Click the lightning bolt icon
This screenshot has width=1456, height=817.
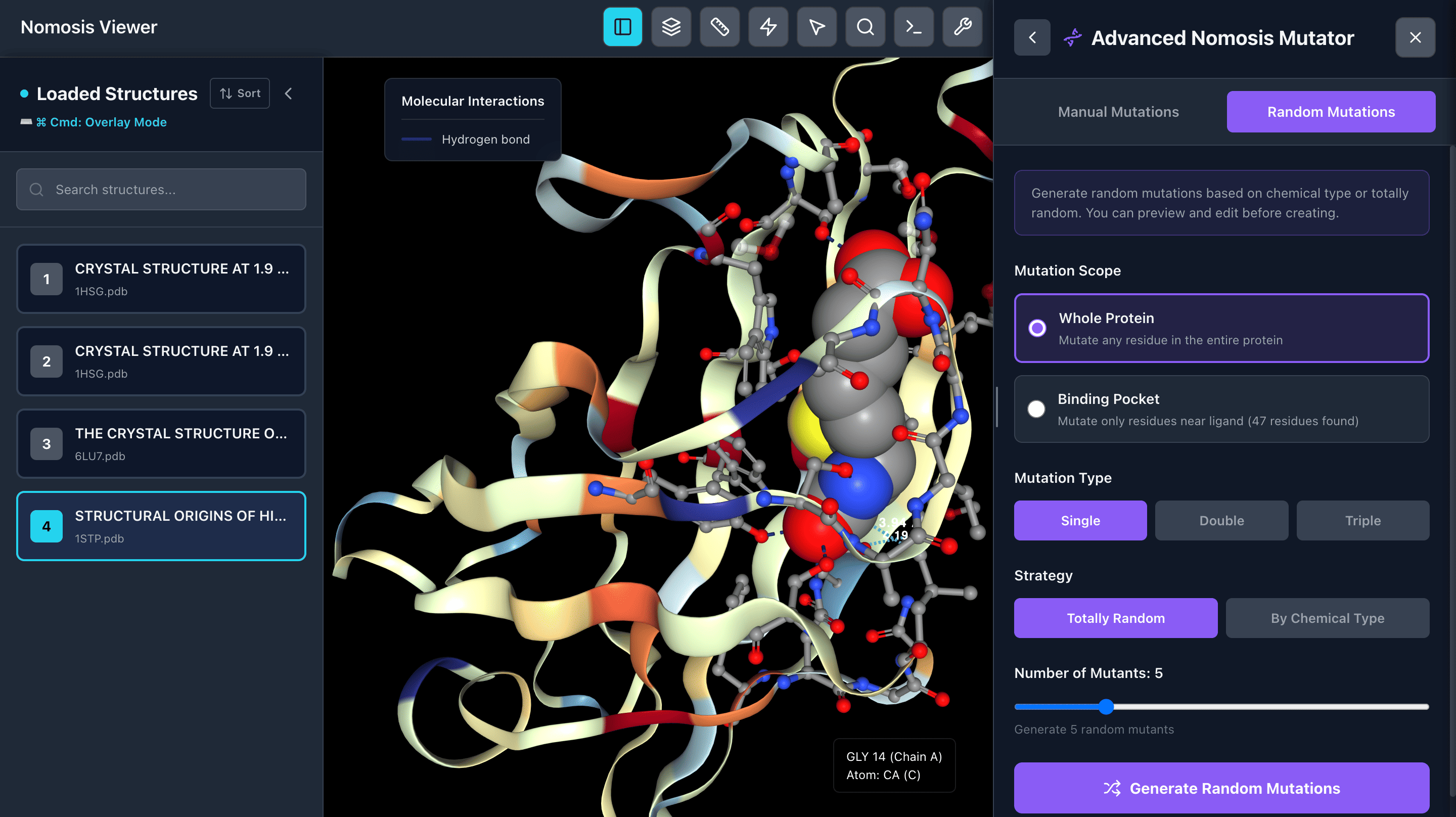(x=768, y=27)
